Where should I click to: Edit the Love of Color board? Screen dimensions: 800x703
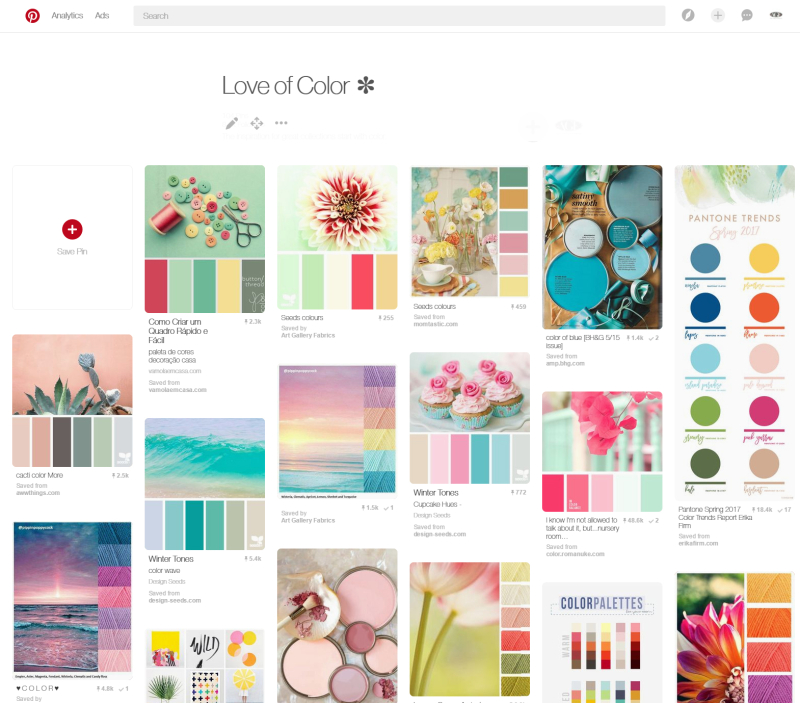pyautogui.click(x=230, y=123)
